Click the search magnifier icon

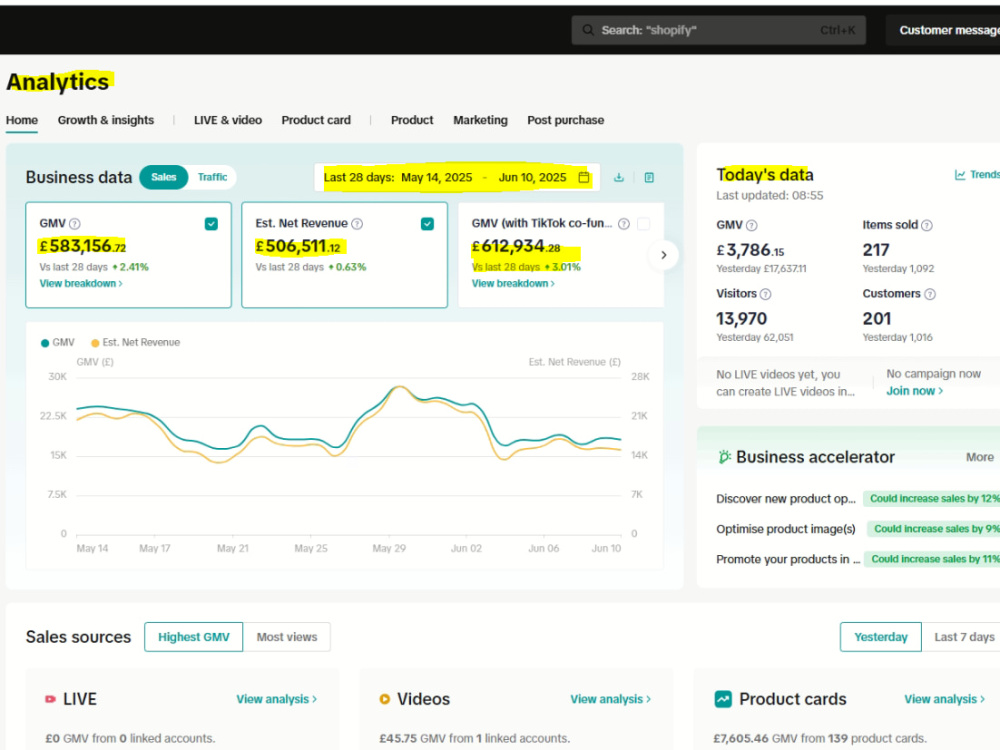(x=588, y=30)
